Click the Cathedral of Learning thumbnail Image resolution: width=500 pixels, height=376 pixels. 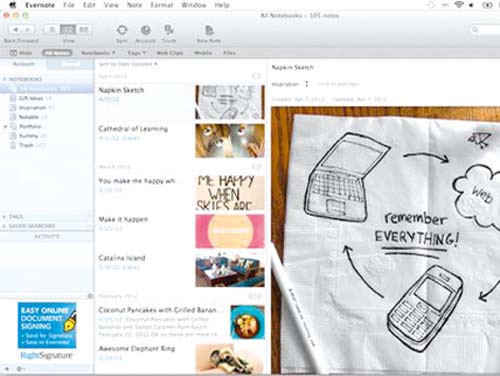pos(230,141)
